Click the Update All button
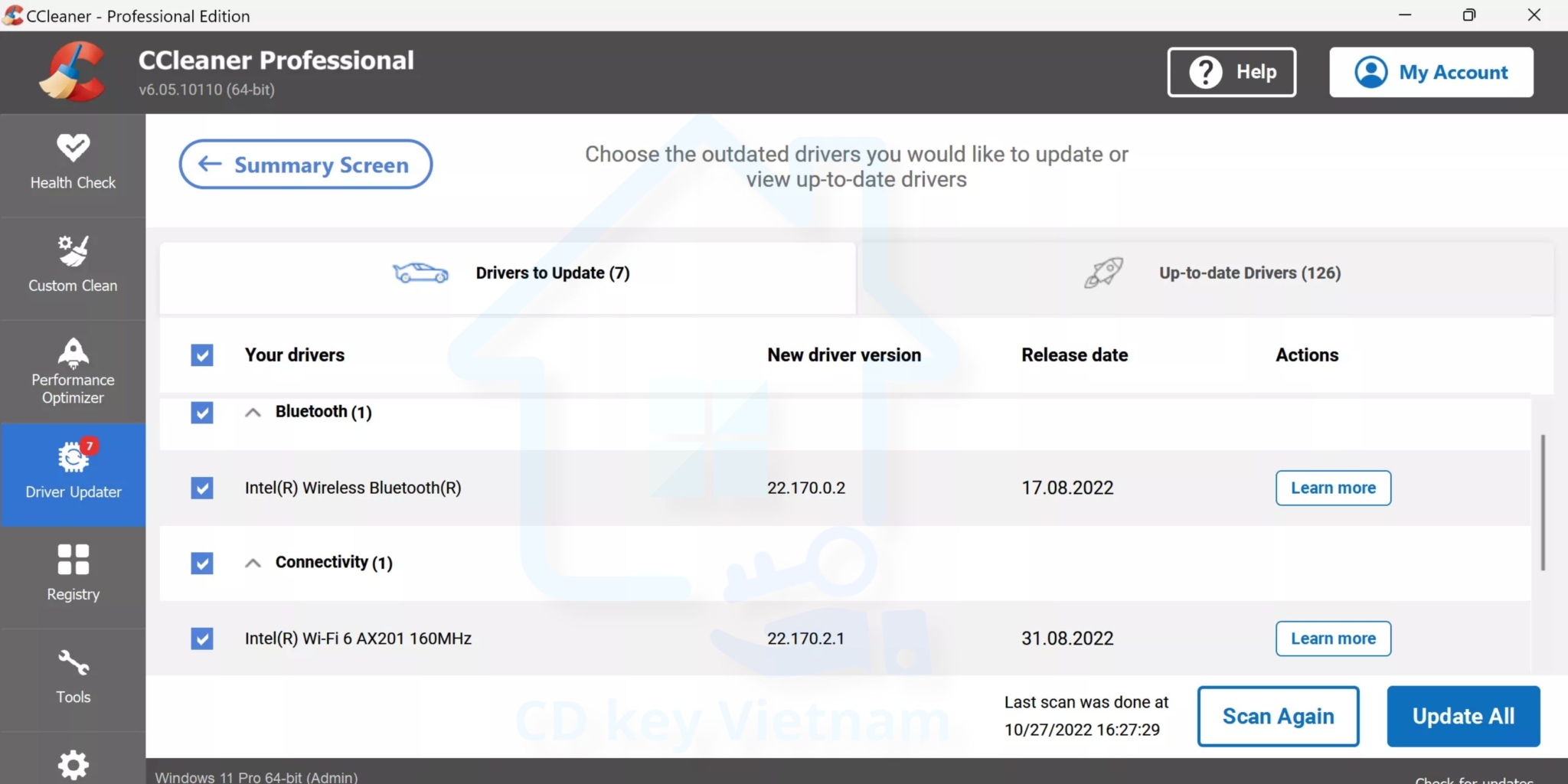Image resolution: width=1568 pixels, height=784 pixels. [x=1462, y=716]
